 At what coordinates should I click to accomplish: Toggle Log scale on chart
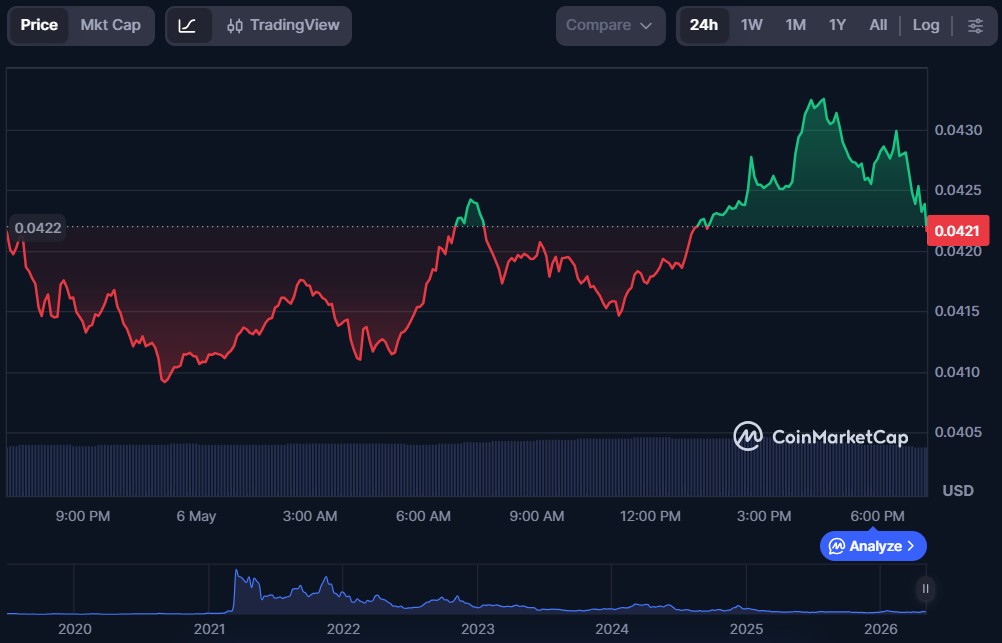tap(925, 26)
